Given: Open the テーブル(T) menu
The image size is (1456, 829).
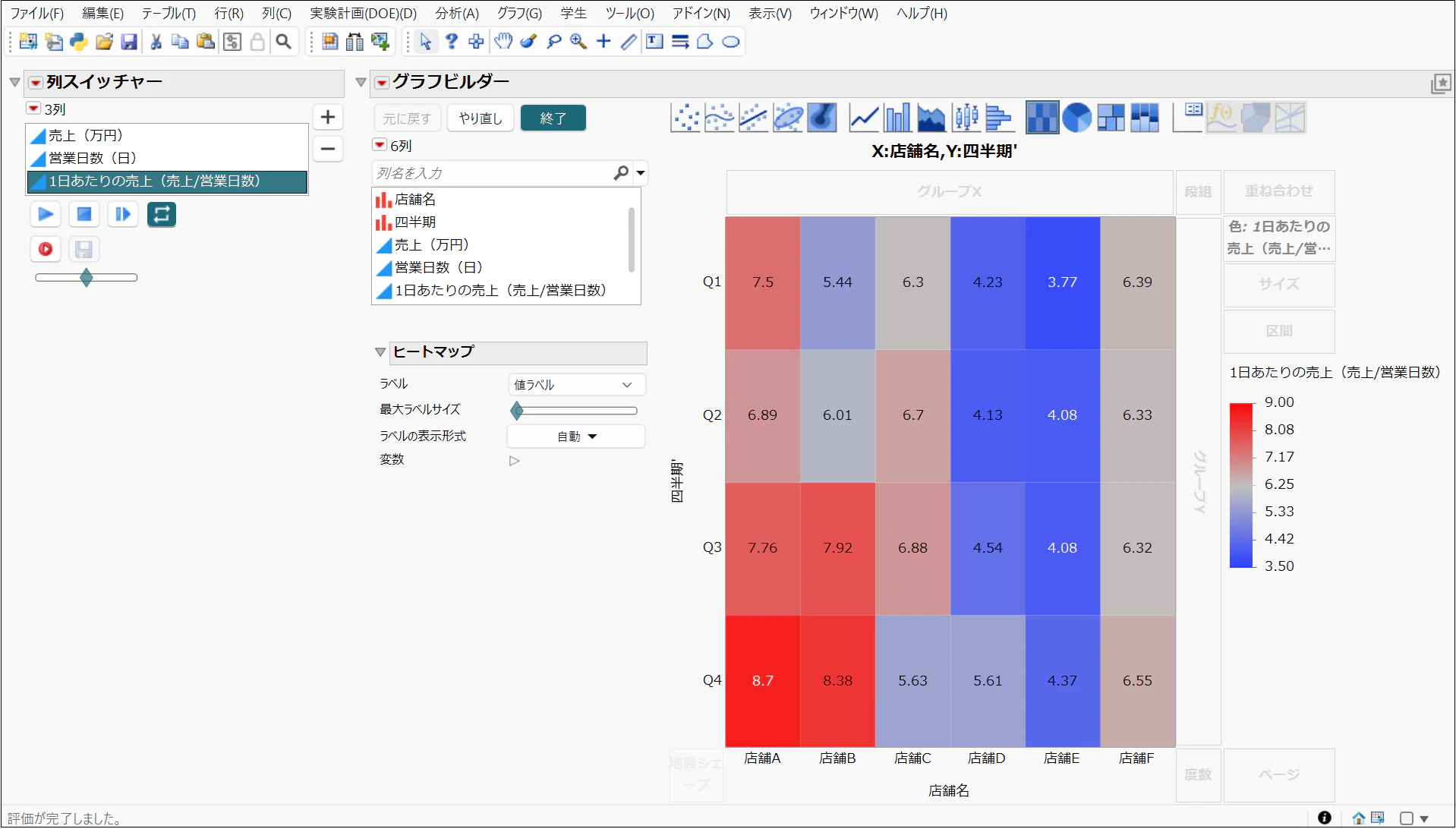Looking at the screenshot, I should pyautogui.click(x=169, y=13).
